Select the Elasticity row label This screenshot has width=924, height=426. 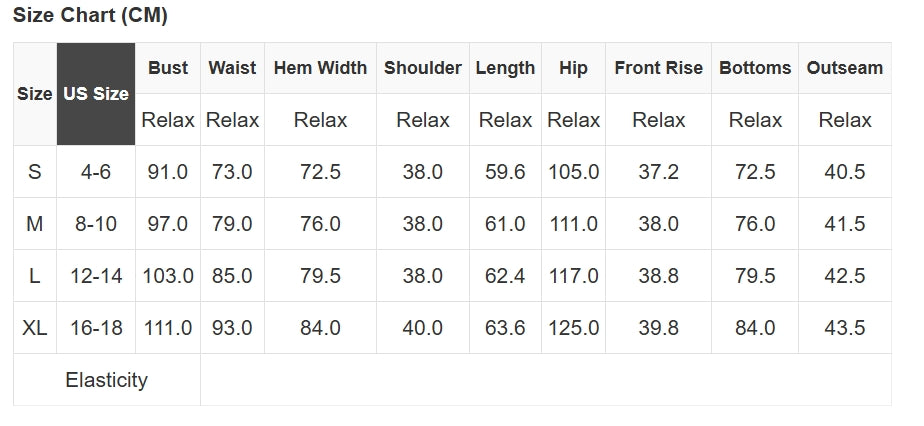click(x=106, y=380)
